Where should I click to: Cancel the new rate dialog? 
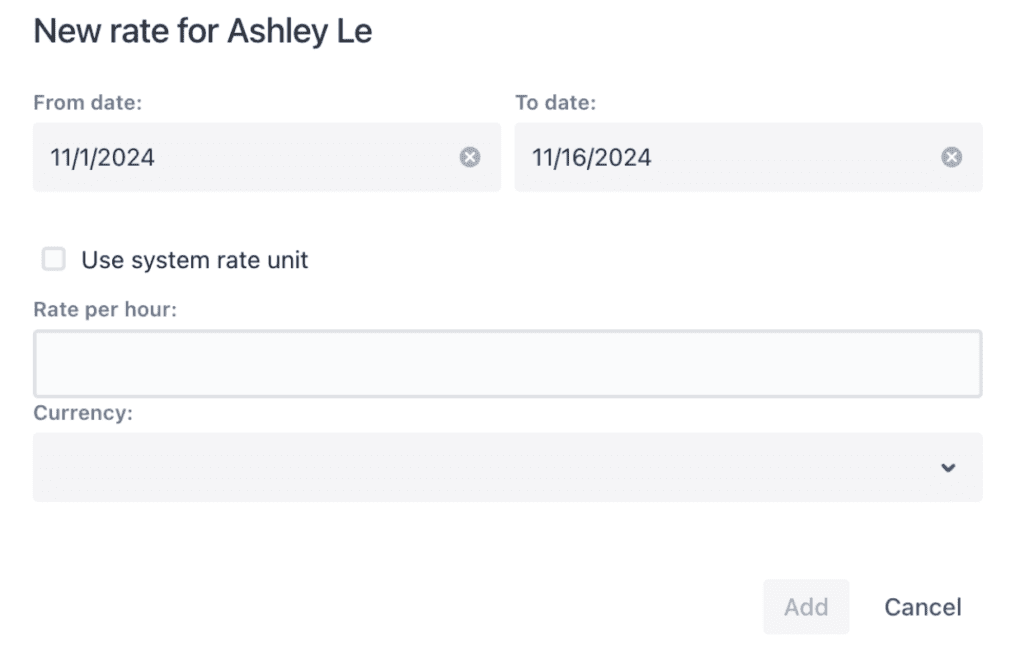point(923,607)
